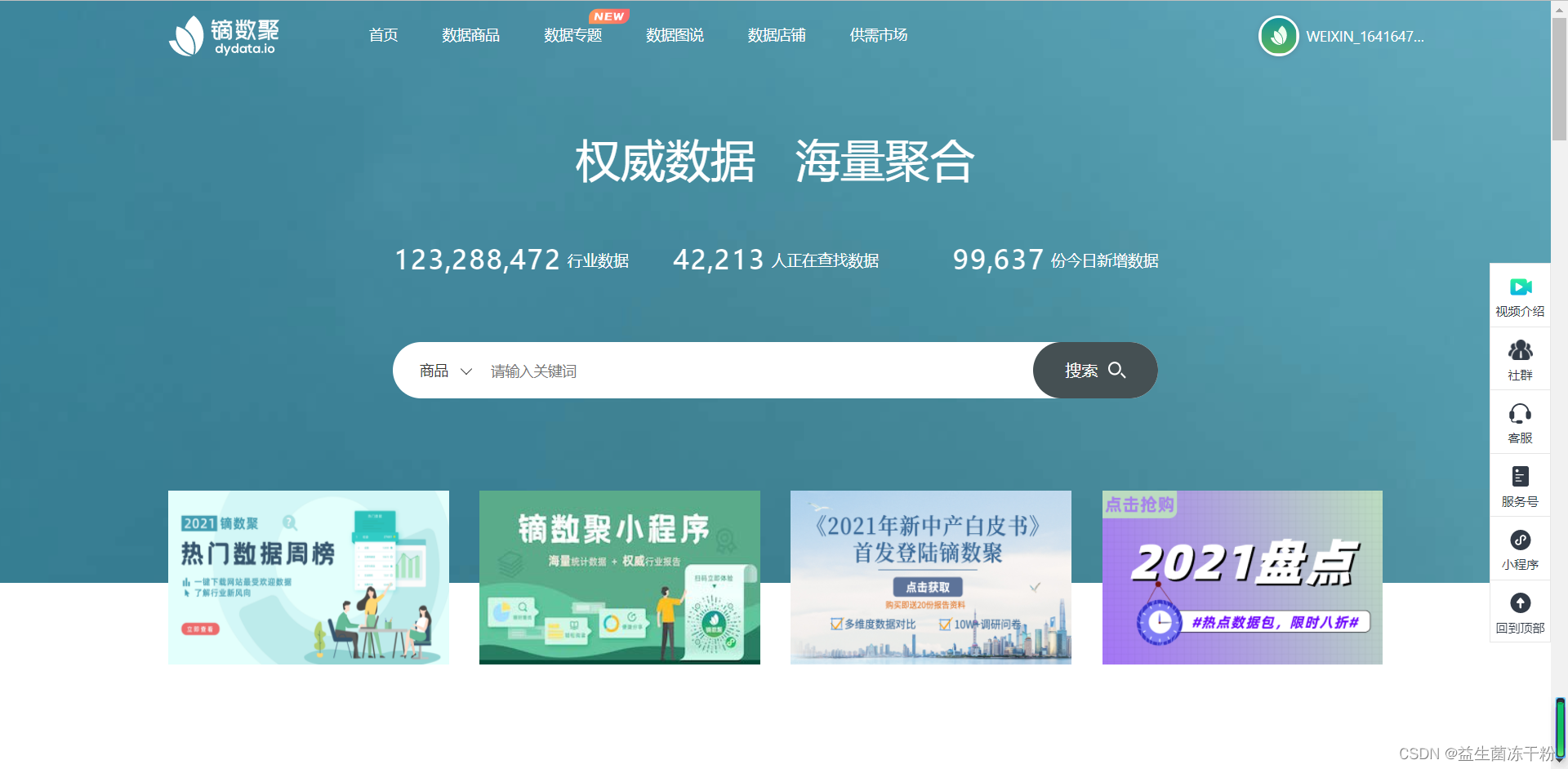Open the 小程序 mini program icon
1568x769 pixels.
(x=1520, y=549)
